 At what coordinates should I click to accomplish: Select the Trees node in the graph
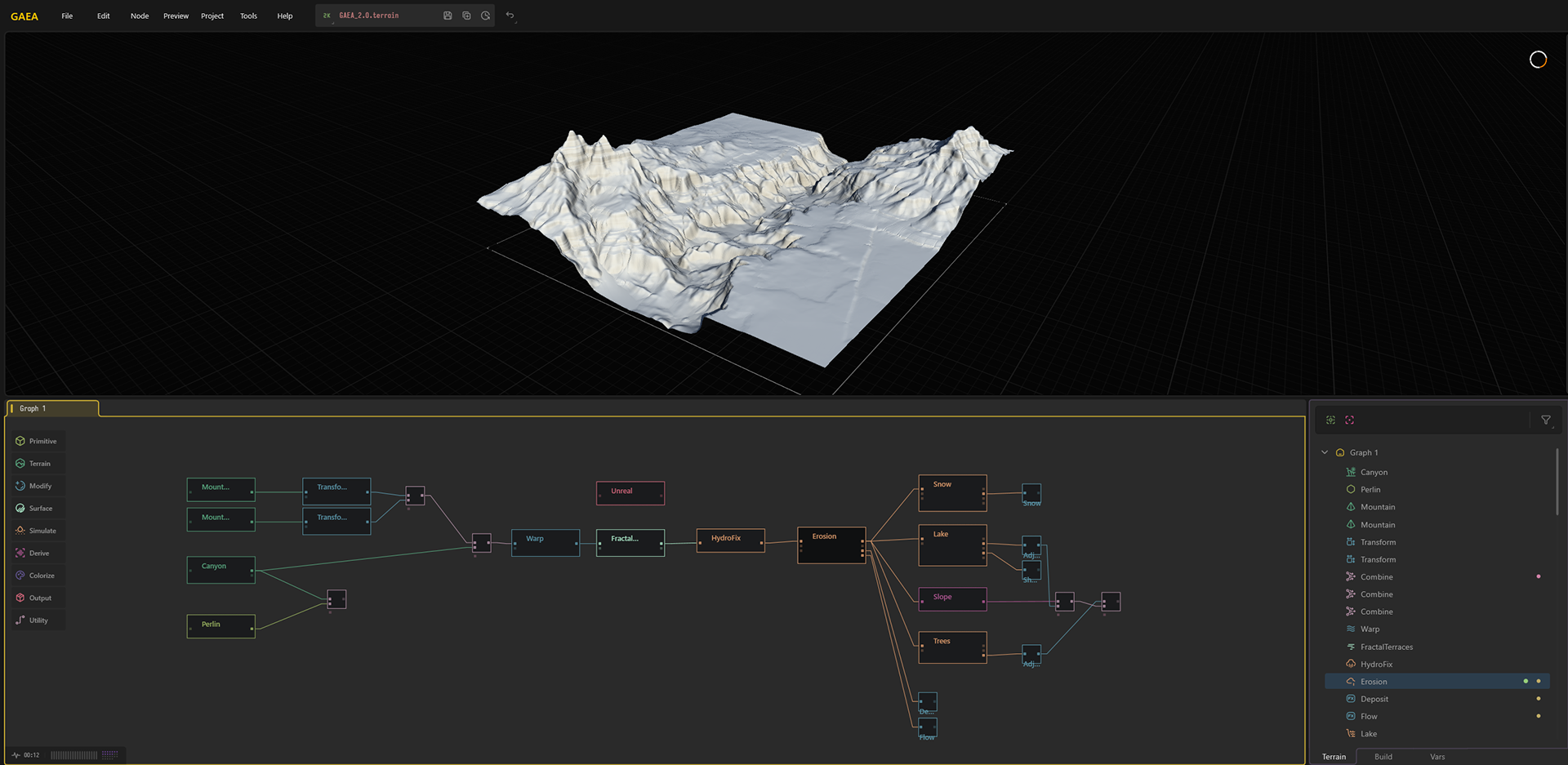(952, 647)
